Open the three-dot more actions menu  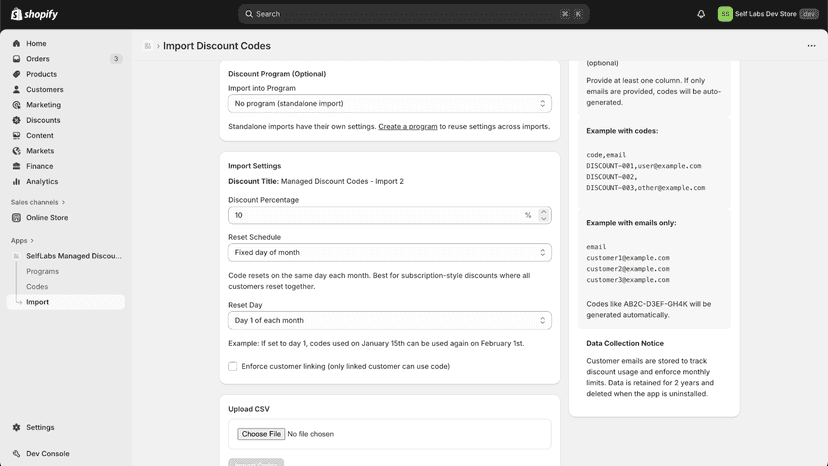(811, 46)
